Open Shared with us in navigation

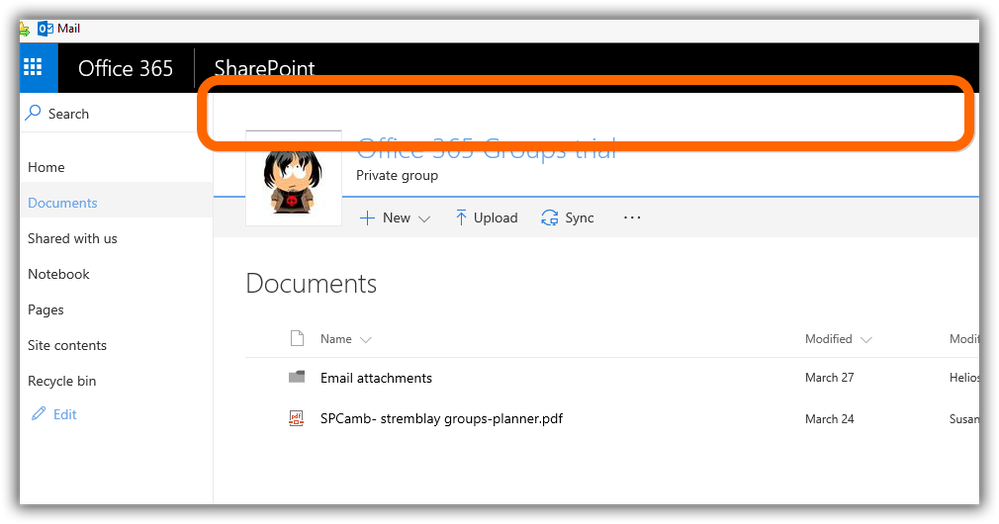pos(73,238)
